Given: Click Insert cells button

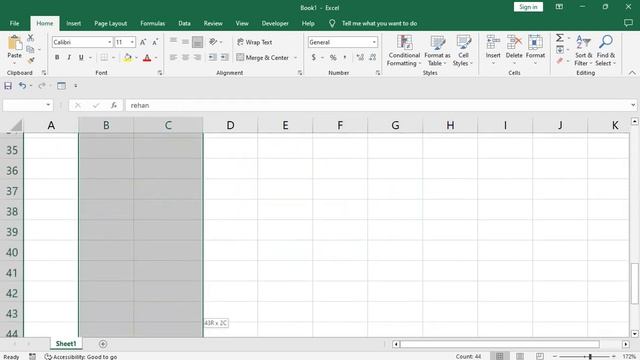Looking at the screenshot, I should (x=493, y=49).
